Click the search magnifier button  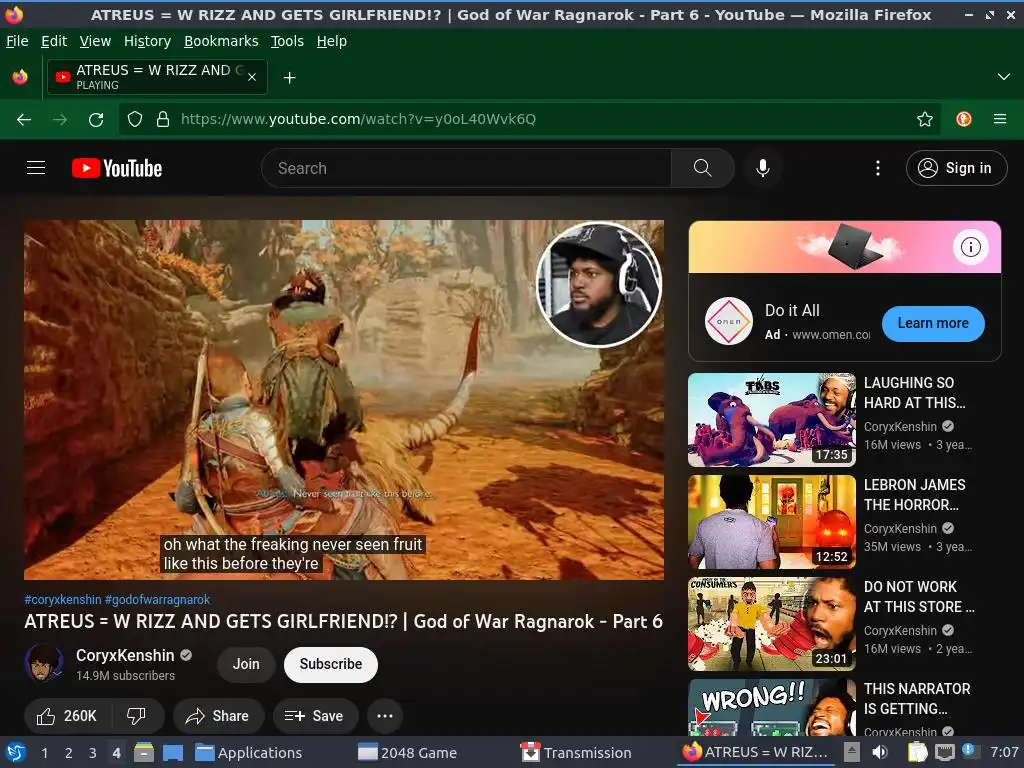[x=702, y=168]
